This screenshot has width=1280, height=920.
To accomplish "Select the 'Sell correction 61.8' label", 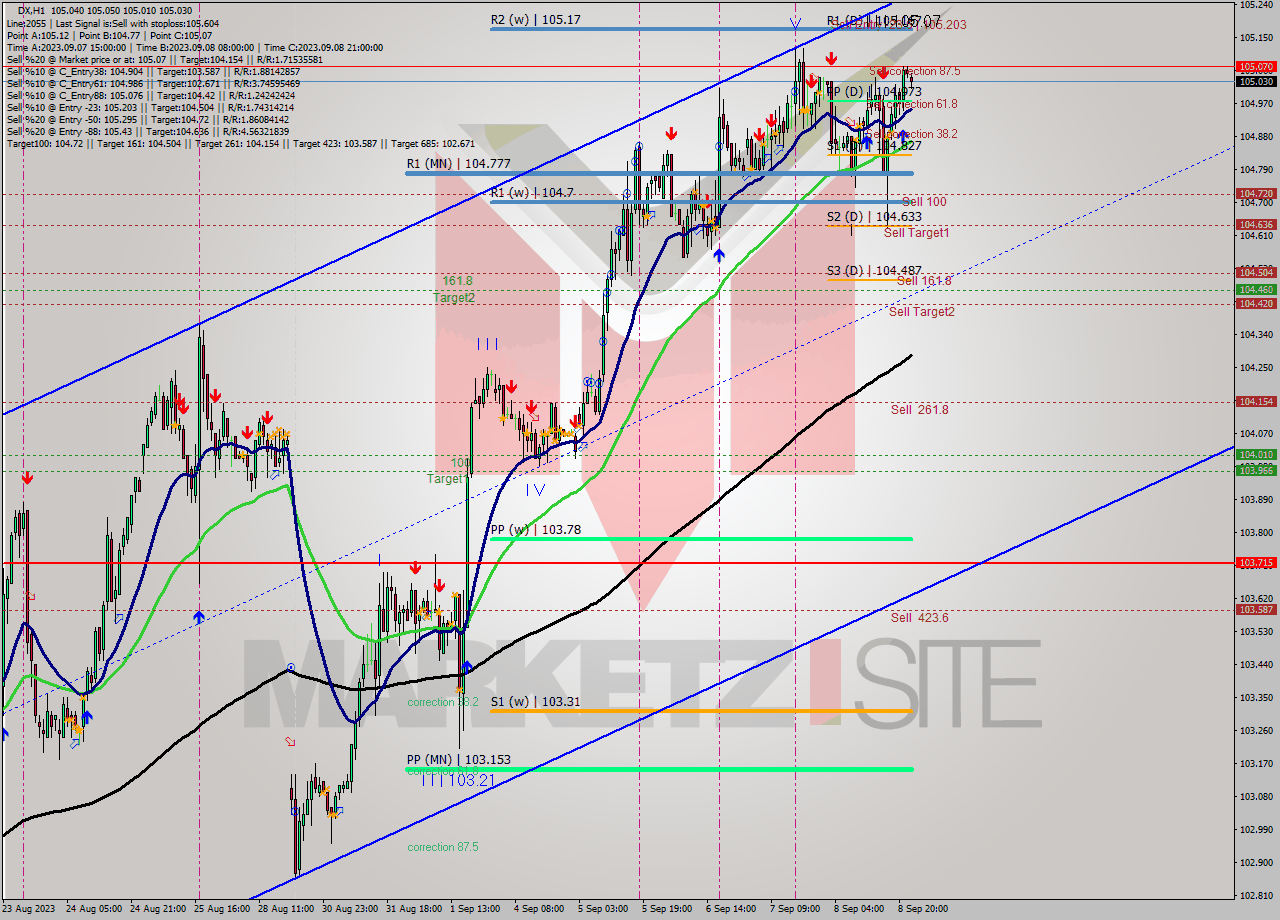I will pos(912,104).
